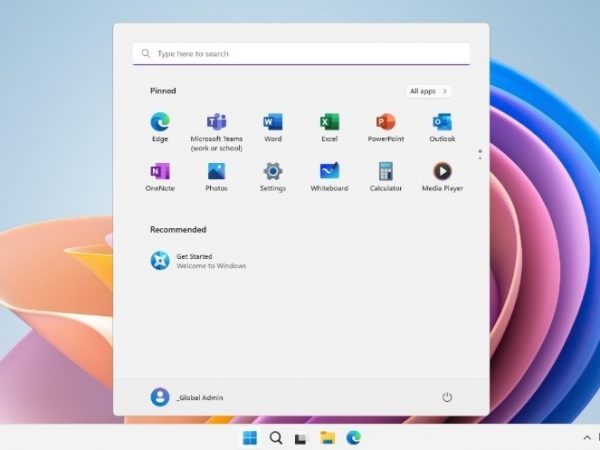Launch File Explorer from the taskbar
Screen dimensions: 600x450
pyautogui.click(x=328, y=438)
